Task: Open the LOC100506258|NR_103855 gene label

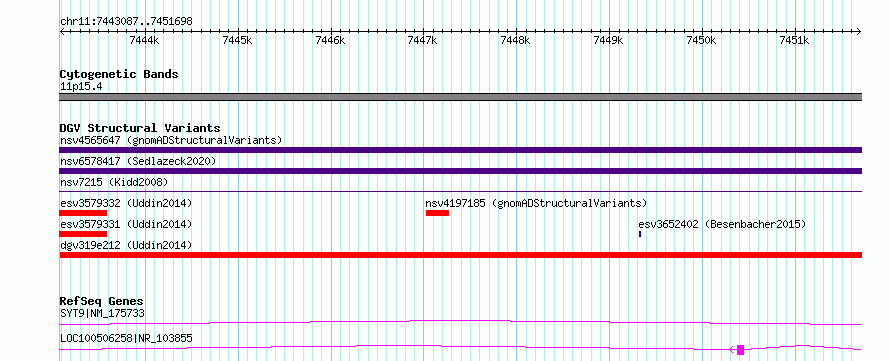Action: (x=126, y=339)
